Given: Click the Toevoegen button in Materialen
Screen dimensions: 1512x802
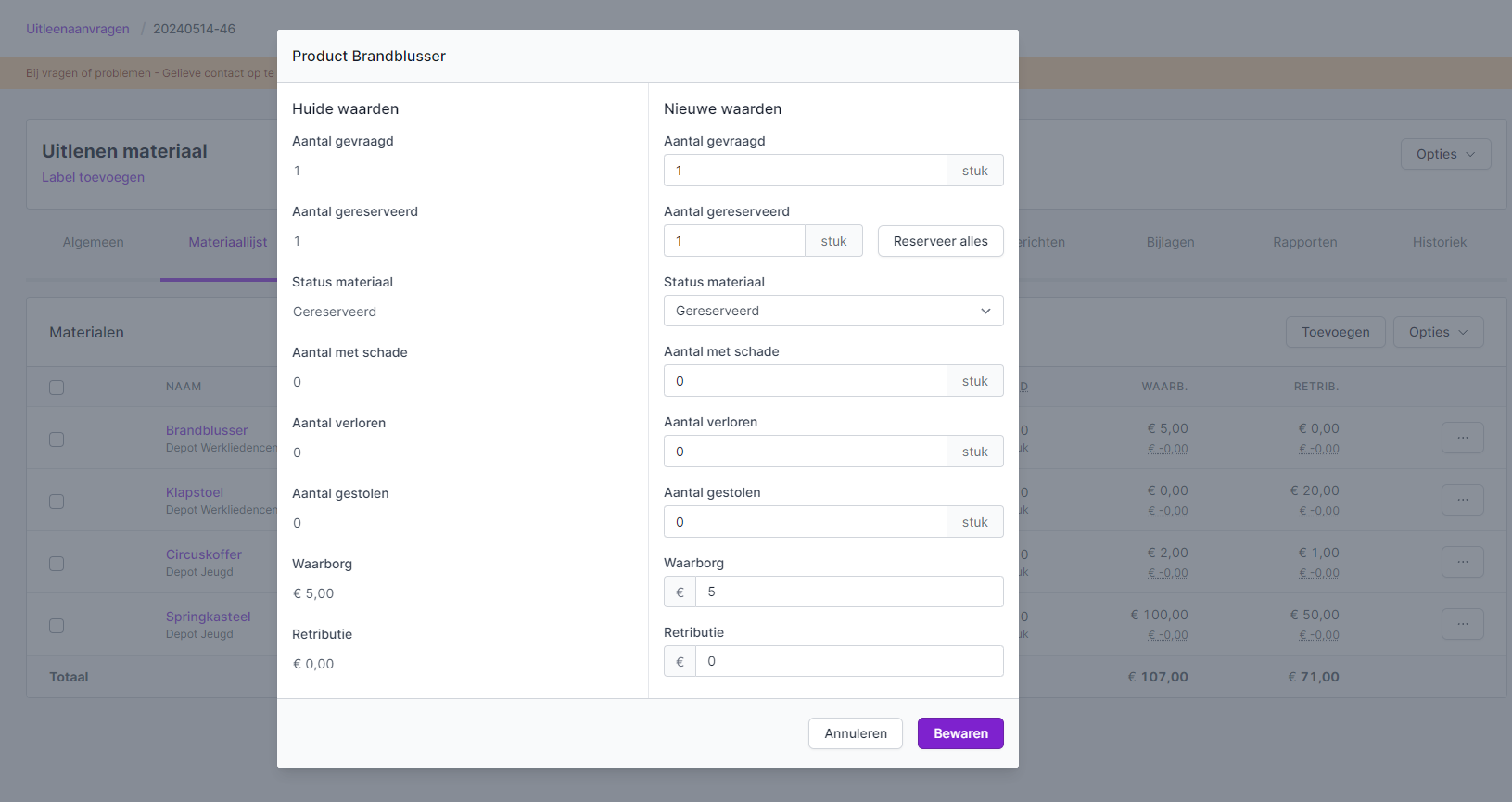Looking at the screenshot, I should coord(1335,332).
